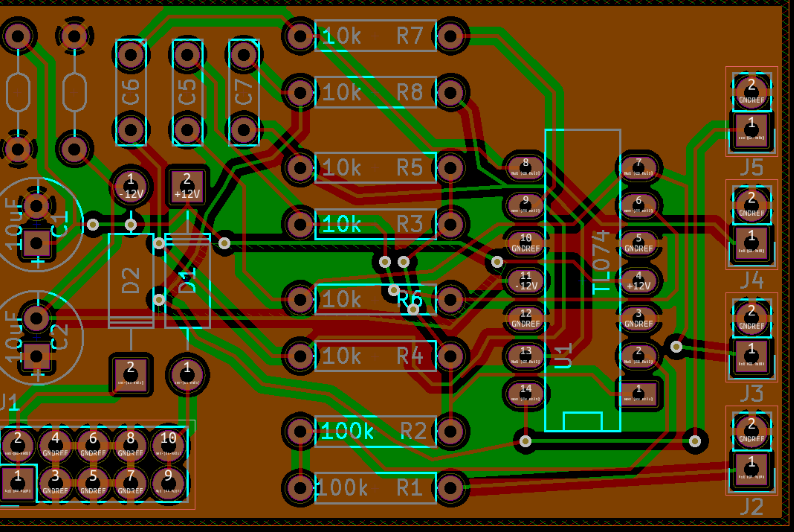794x532 pixels.
Task: Click the TL074 value text on the IC
Action: pos(601,262)
